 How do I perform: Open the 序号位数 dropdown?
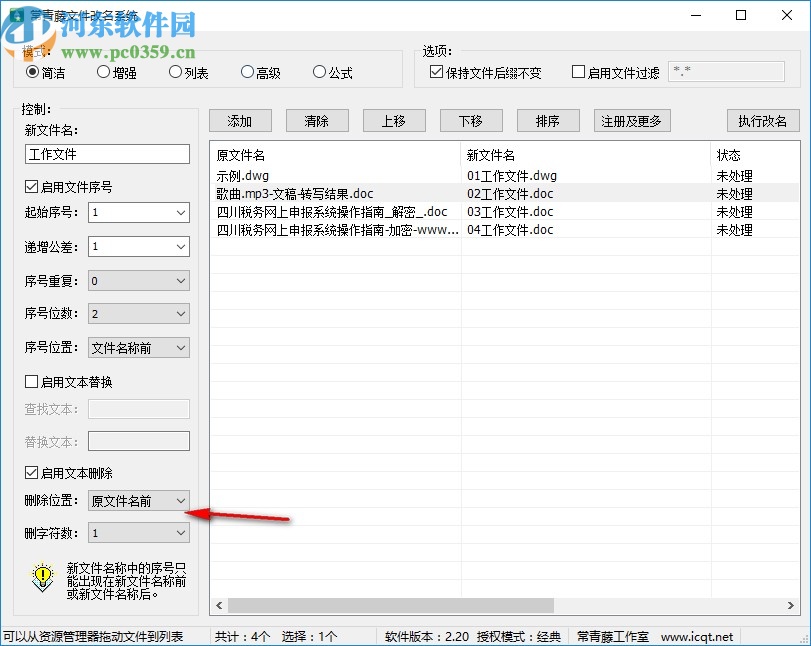(181, 314)
